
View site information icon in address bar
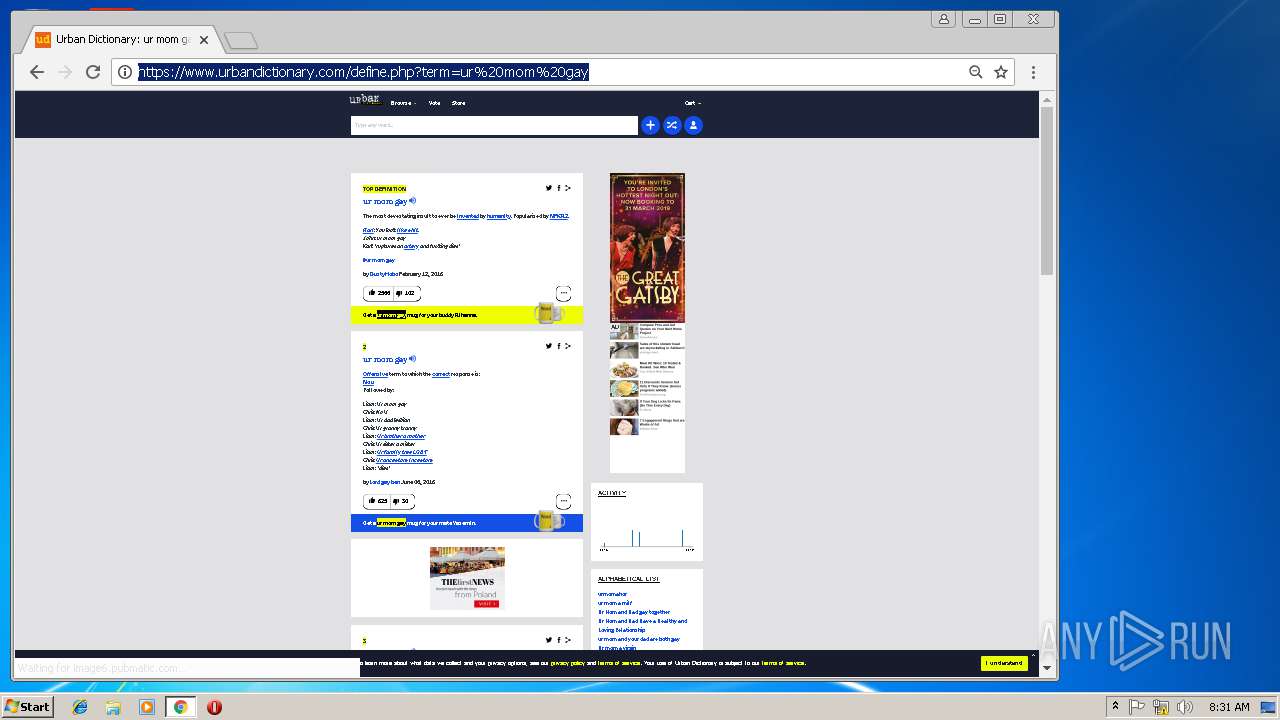(x=125, y=72)
